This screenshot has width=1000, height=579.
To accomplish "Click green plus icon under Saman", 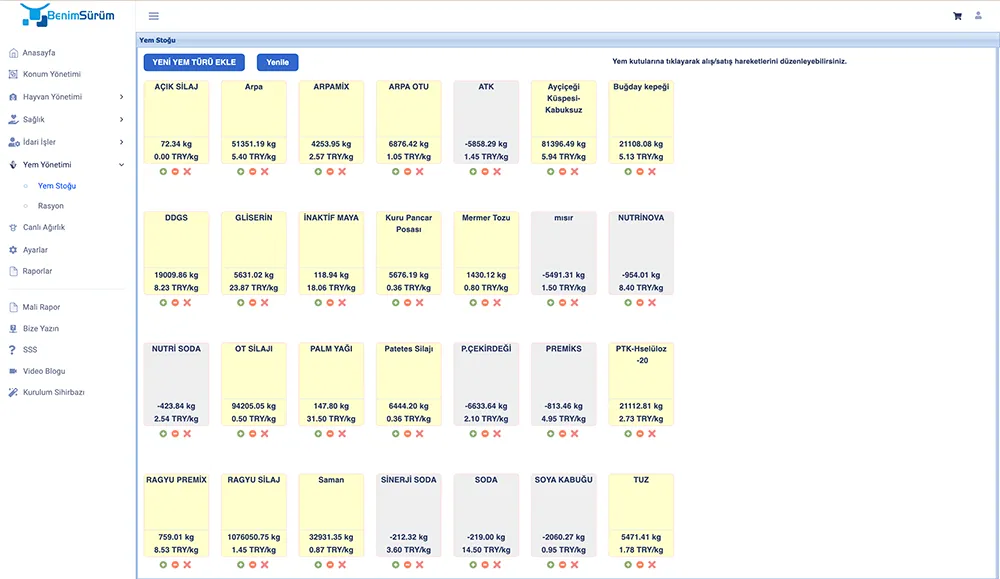I will pos(318,565).
